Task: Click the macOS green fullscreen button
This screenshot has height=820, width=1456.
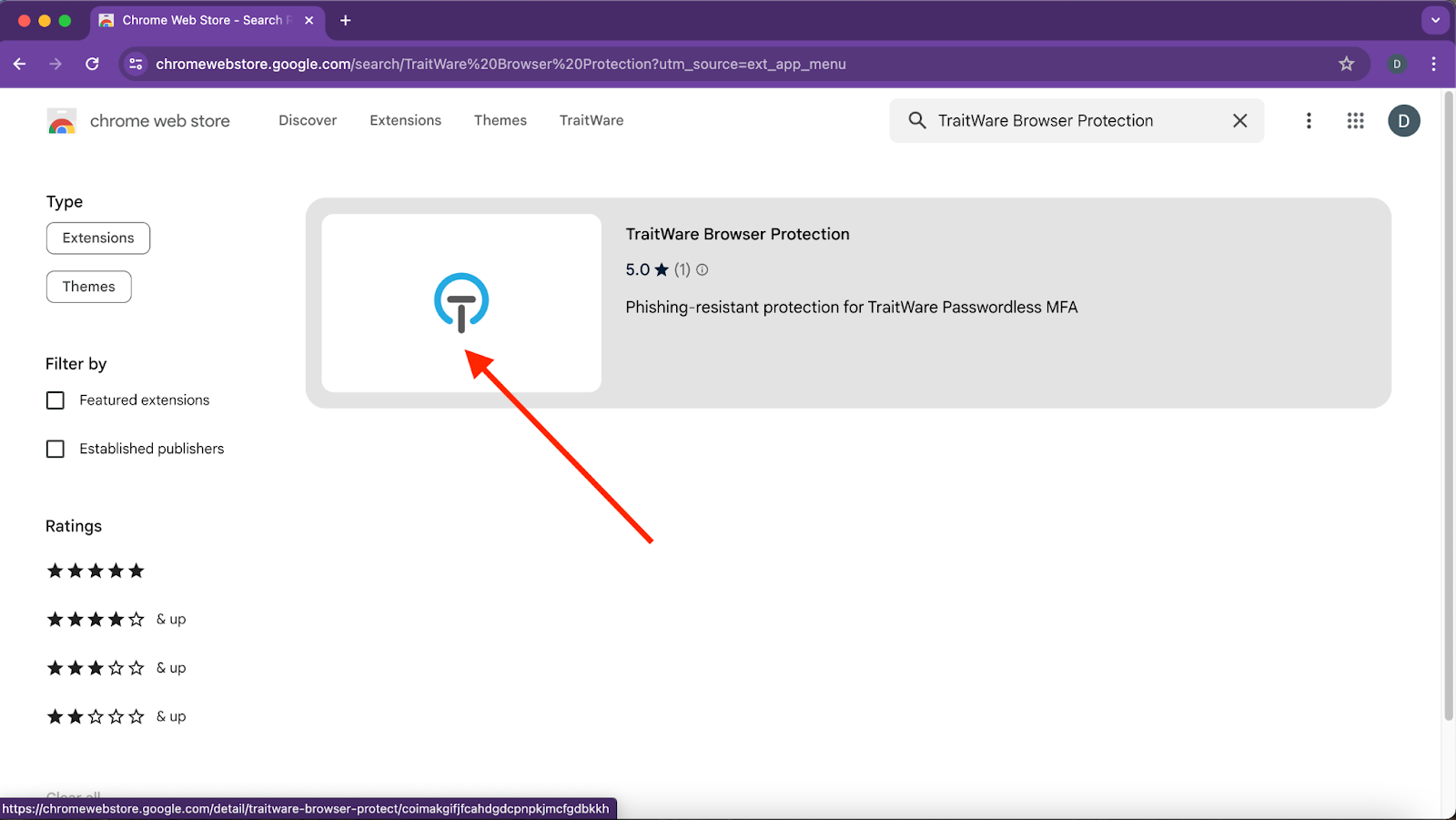Action: (65, 20)
